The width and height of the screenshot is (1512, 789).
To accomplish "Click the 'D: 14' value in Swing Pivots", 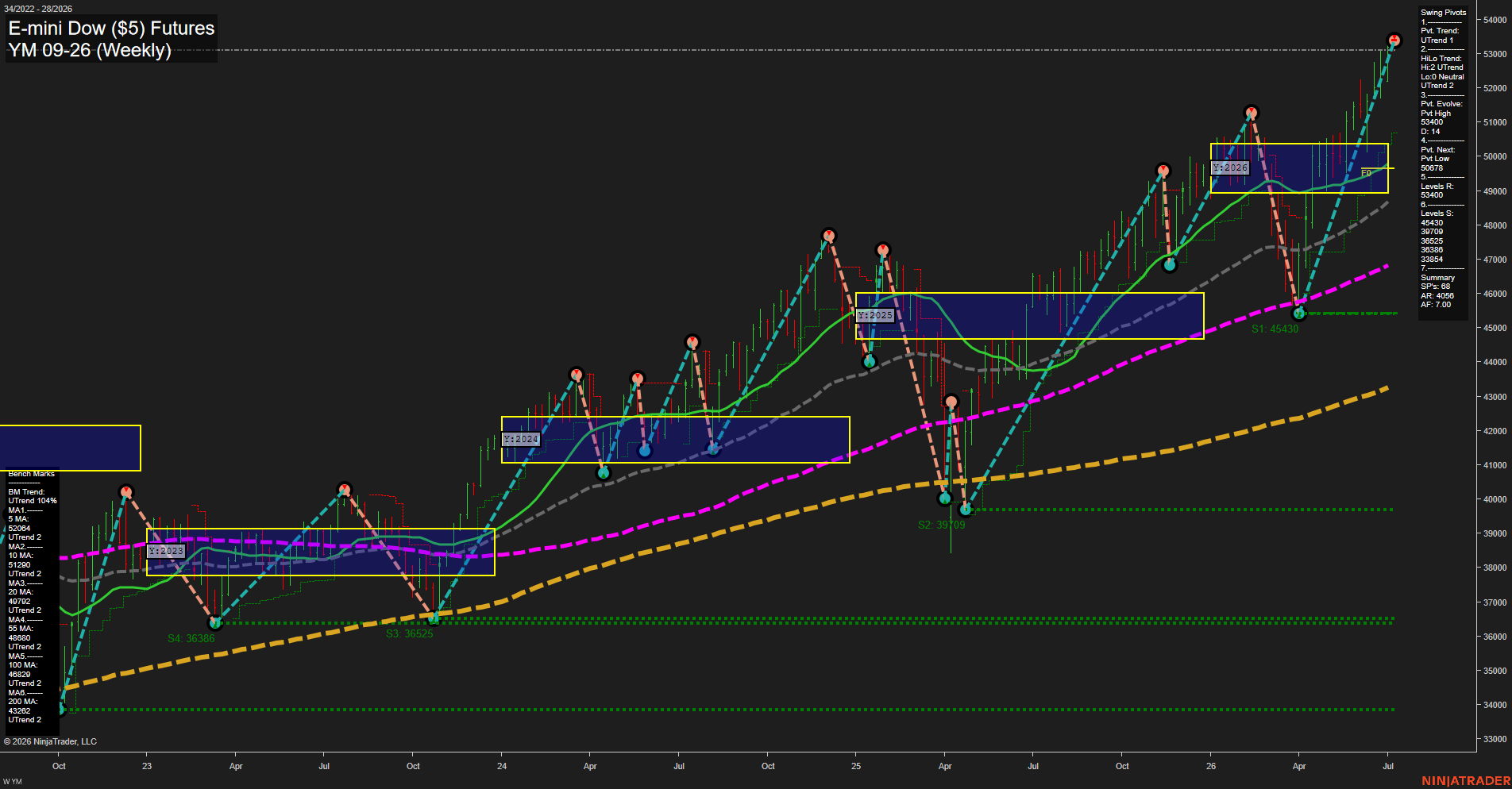I will (1430, 132).
